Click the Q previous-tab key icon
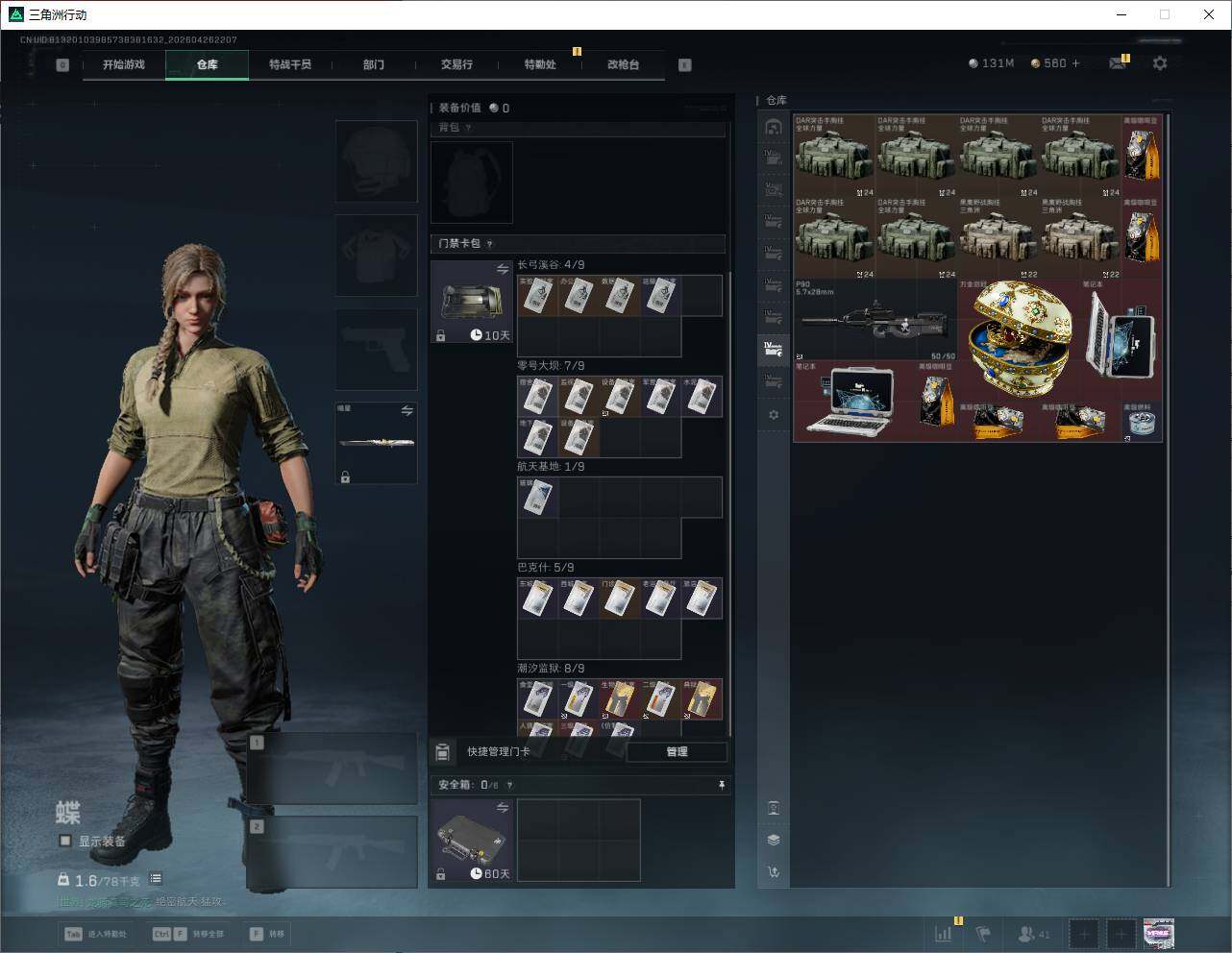 pos(62,65)
